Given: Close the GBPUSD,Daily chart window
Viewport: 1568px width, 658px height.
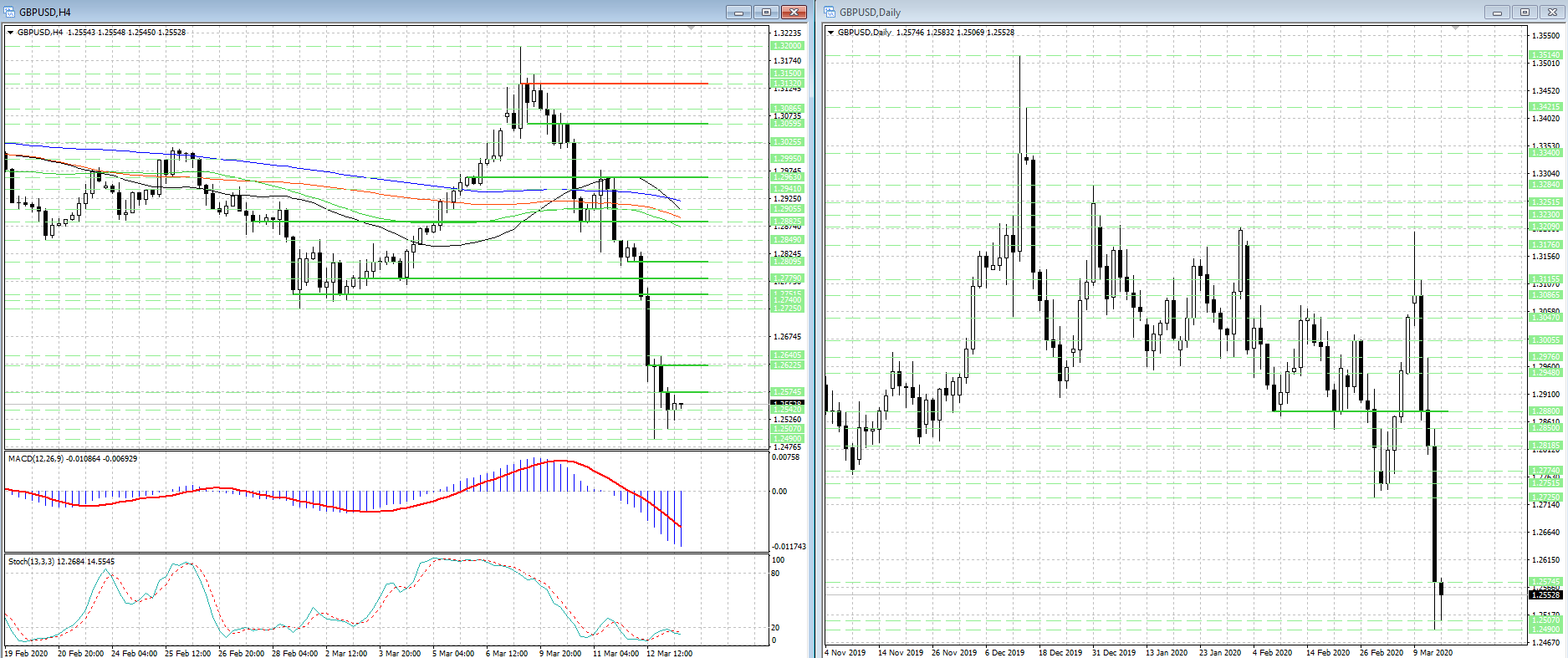Looking at the screenshot, I should click(x=1552, y=12).
